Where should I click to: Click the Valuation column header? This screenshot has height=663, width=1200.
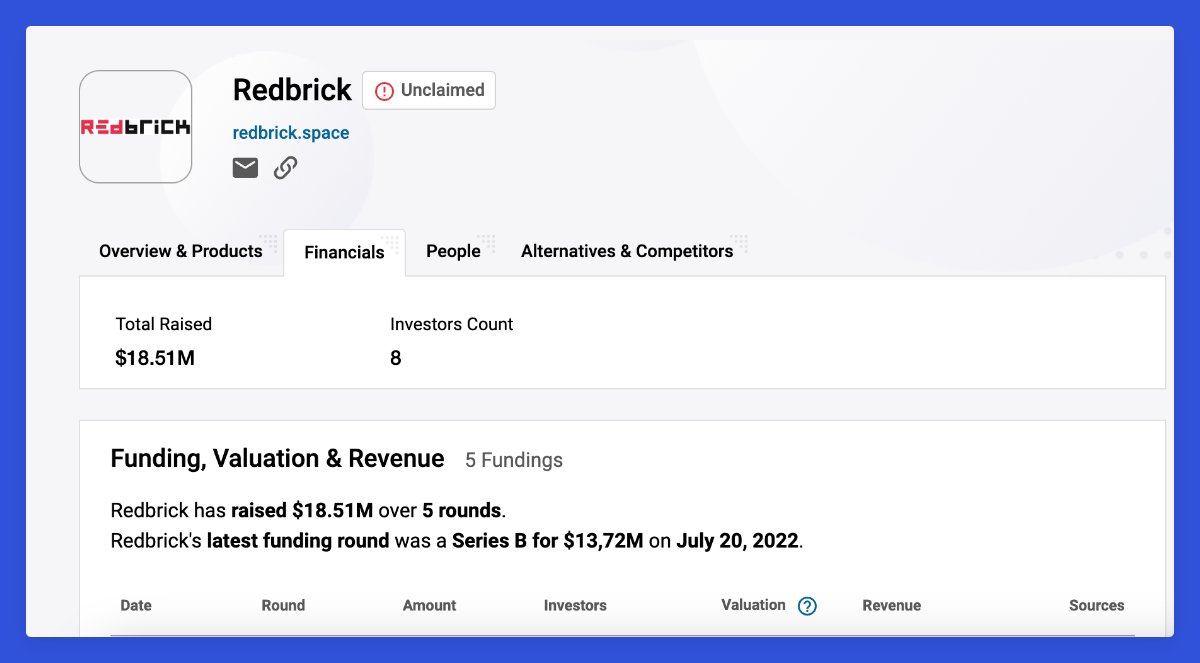[x=753, y=605]
